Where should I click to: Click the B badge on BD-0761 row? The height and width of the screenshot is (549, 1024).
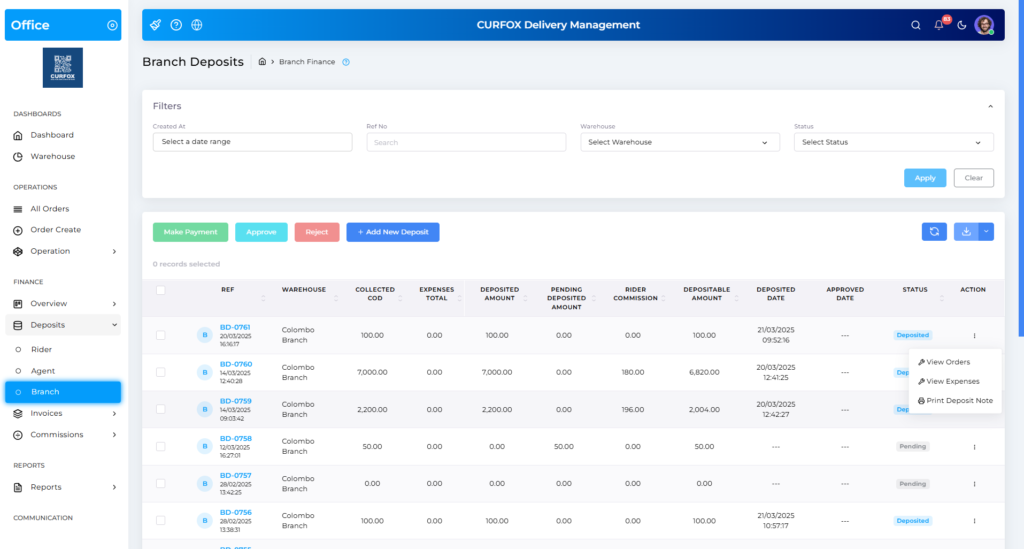tap(204, 335)
